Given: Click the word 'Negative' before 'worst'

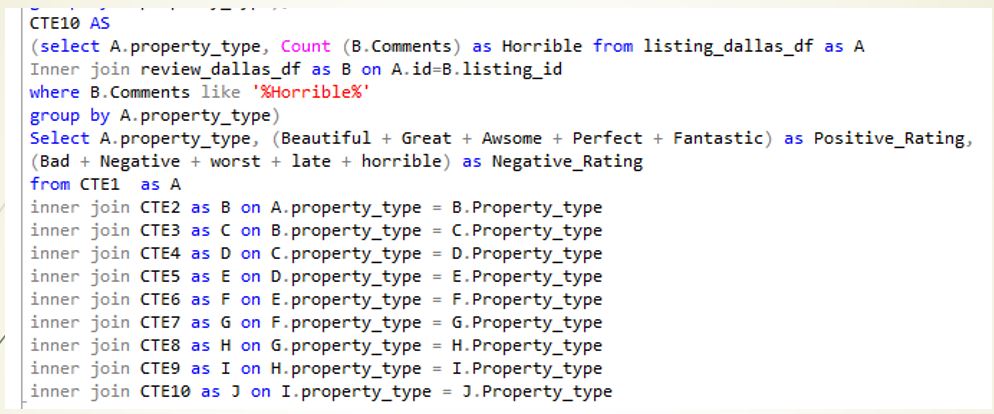Looking at the screenshot, I should click(139, 162).
